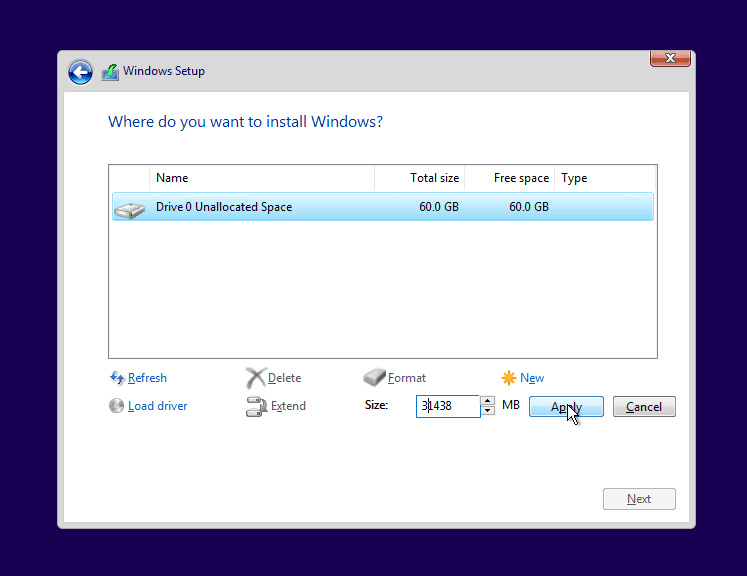Click the Load driver disc icon

[x=116, y=406]
